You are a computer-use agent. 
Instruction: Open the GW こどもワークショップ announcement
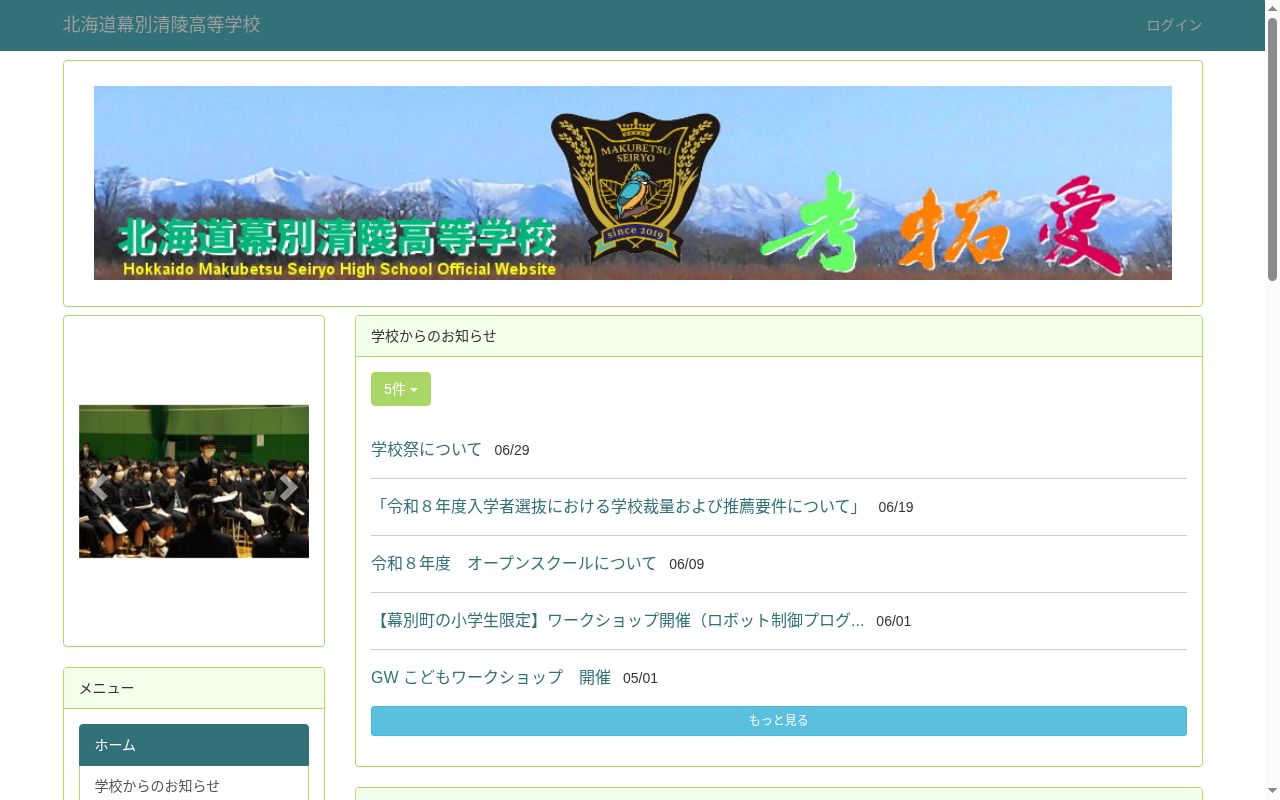point(491,678)
